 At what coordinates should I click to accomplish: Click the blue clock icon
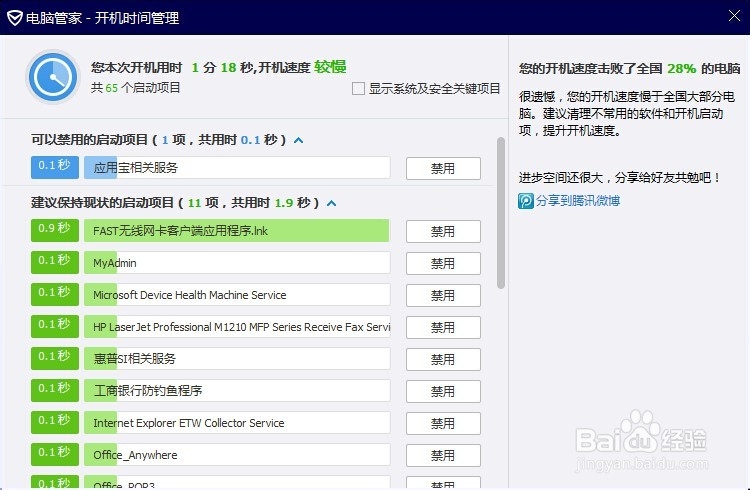pyautogui.click(x=53, y=77)
